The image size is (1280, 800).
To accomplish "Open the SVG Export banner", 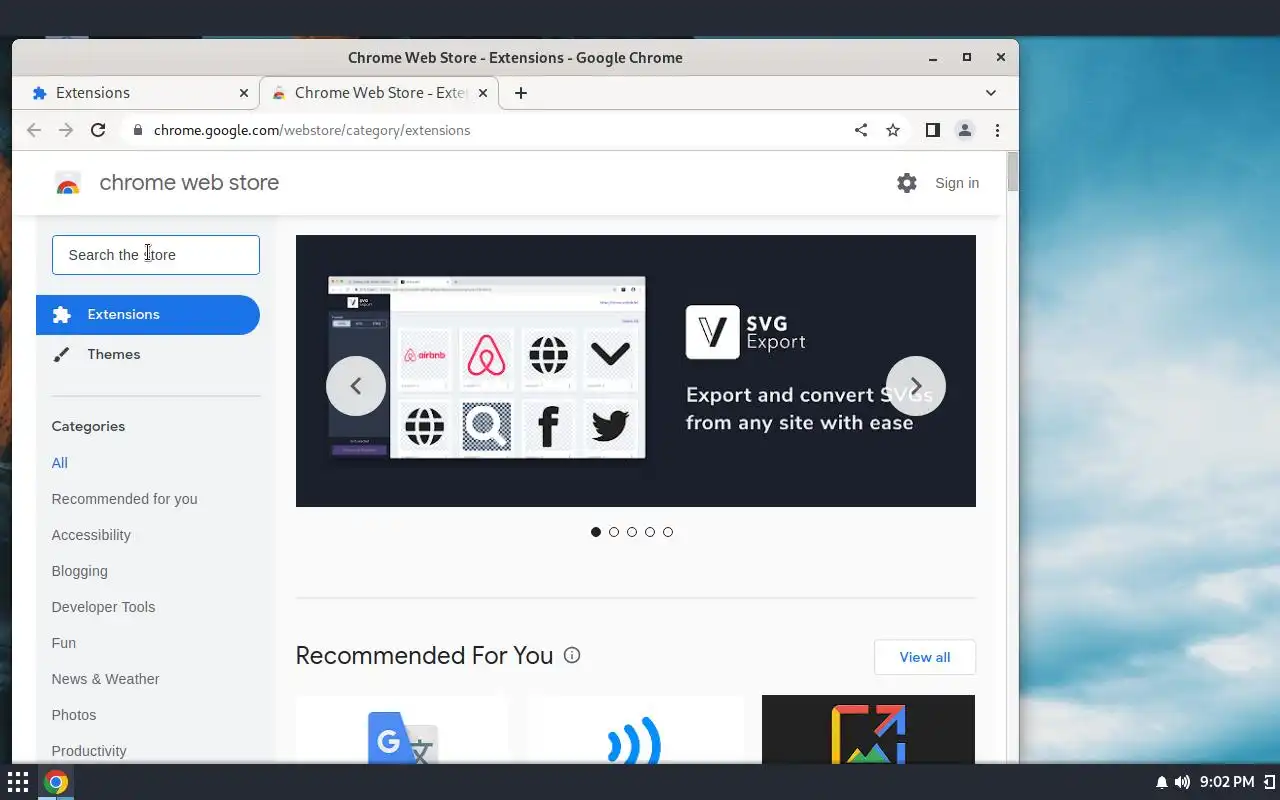I will [636, 371].
